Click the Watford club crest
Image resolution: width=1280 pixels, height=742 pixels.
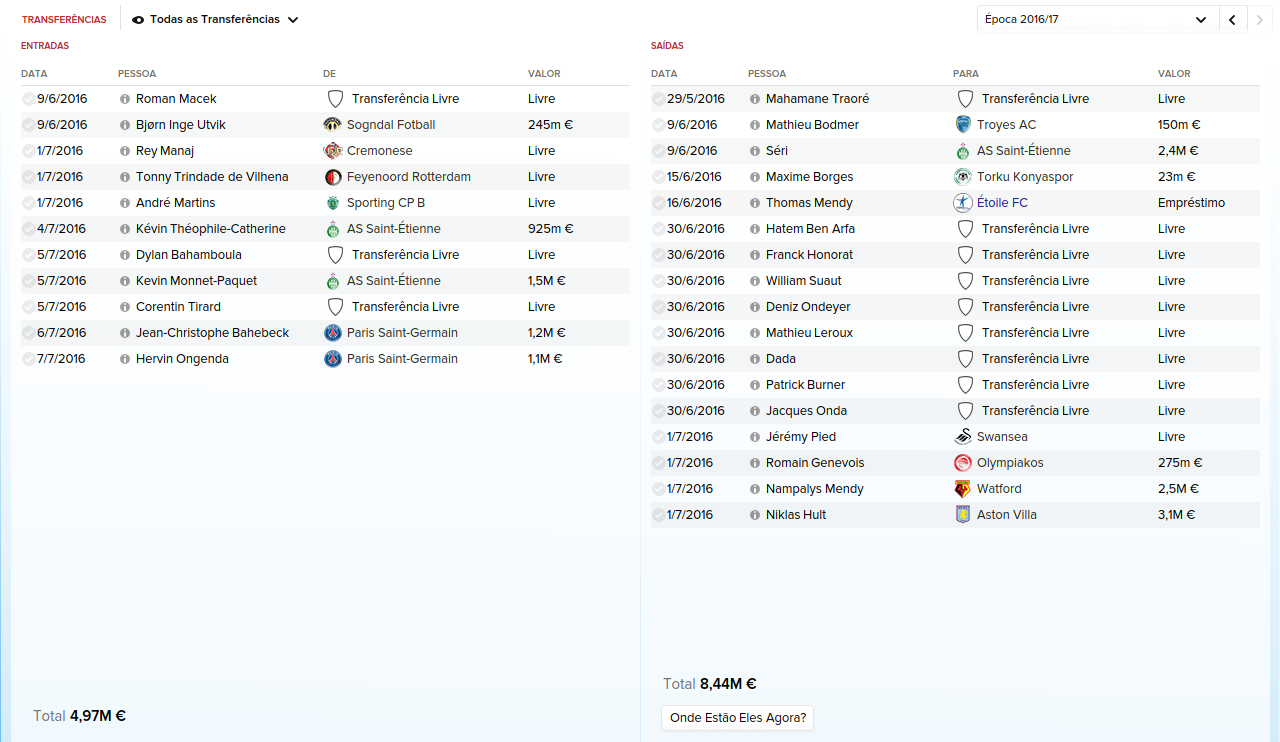tap(963, 489)
